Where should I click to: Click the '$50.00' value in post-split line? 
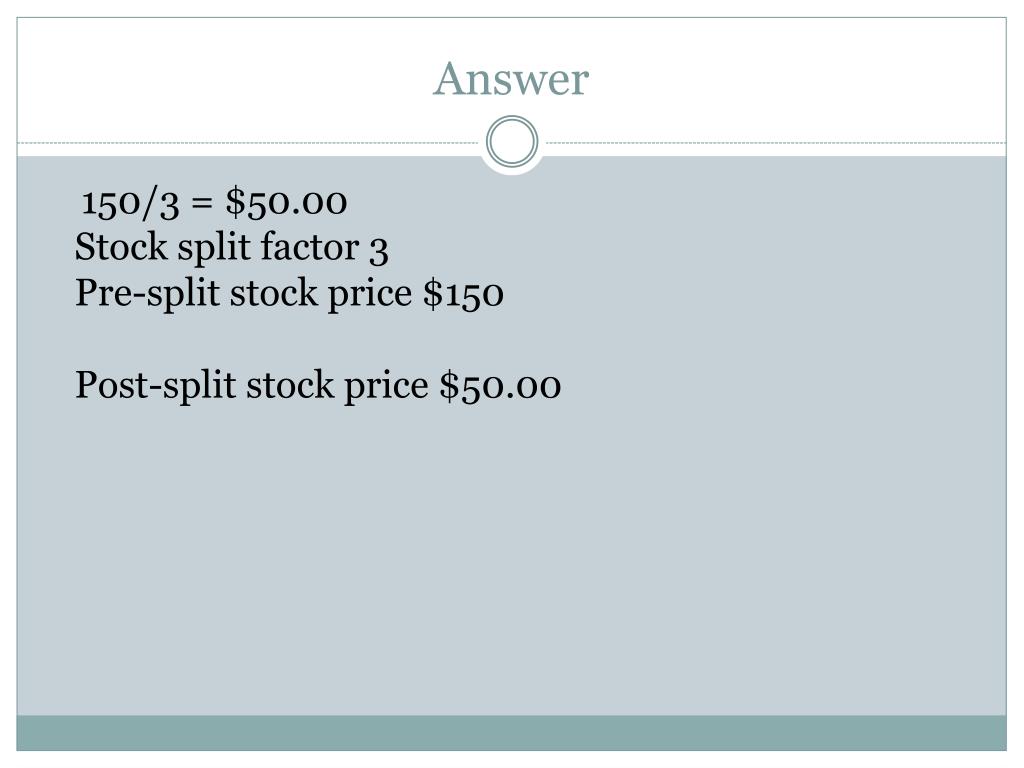click(500, 385)
